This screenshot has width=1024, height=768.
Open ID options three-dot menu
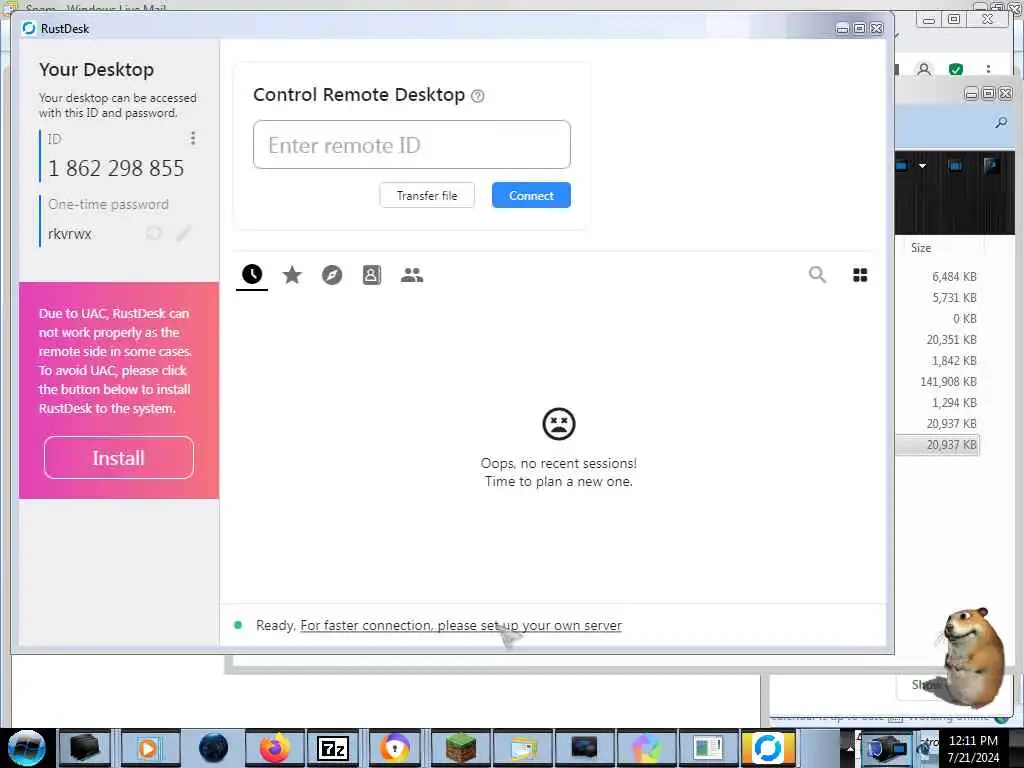coord(193,138)
